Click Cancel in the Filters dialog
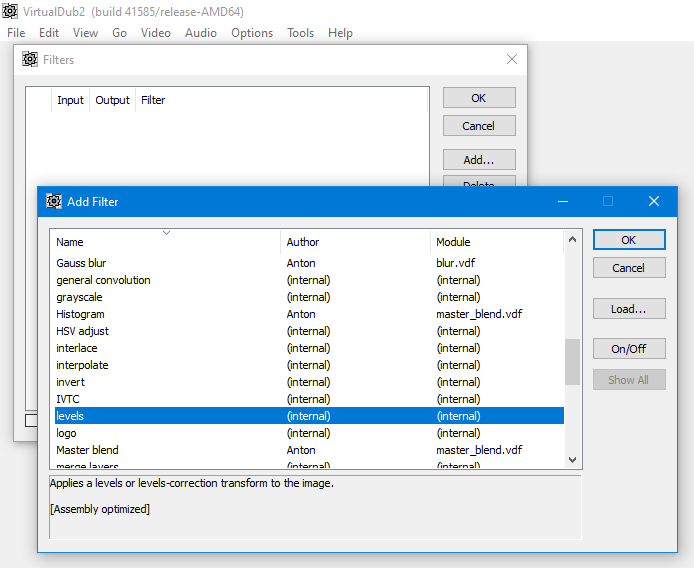Image resolution: width=694 pixels, height=568 pixels. pyautogui.click(x=479, y=126)
